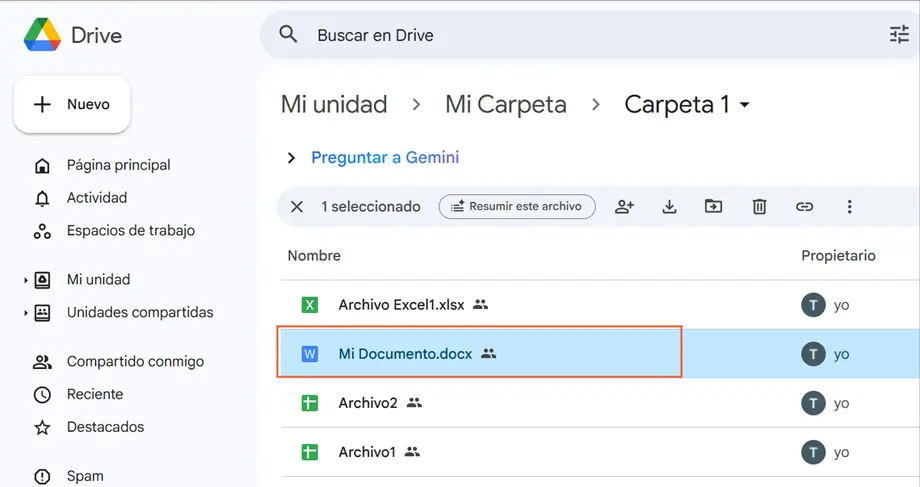This screenshot has height=487, width=920.
Task: Click the Página principal home icon
Action: coord(42,166)
